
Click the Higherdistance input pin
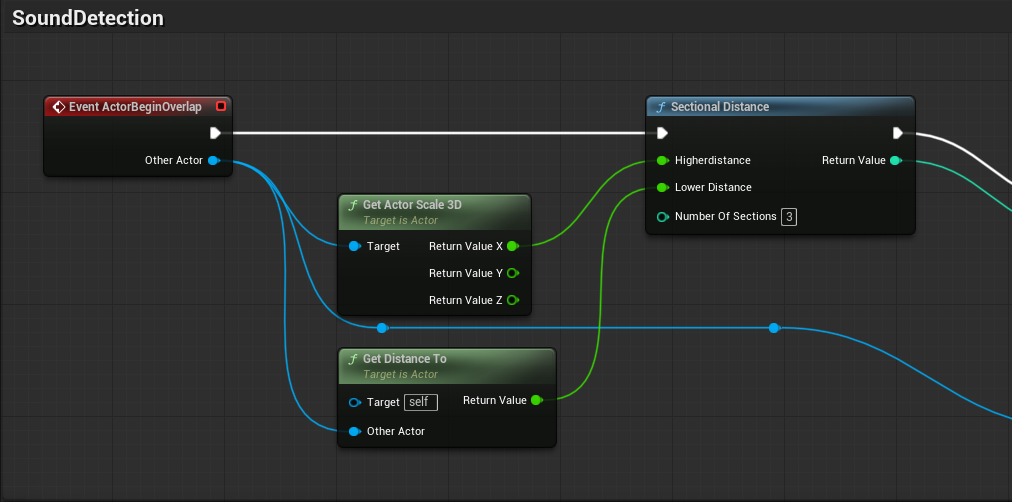coord(662,160)
